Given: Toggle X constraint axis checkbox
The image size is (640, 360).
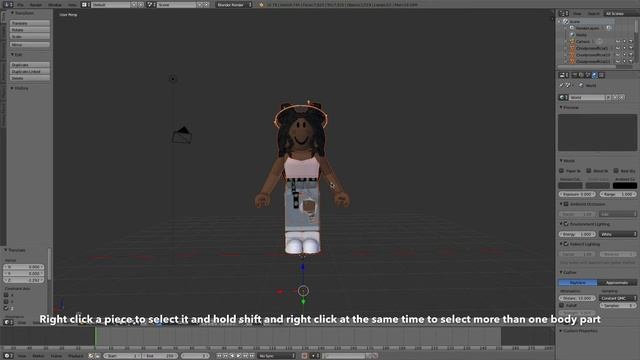Looking at the screenshot, I should (x=6, y=295).
